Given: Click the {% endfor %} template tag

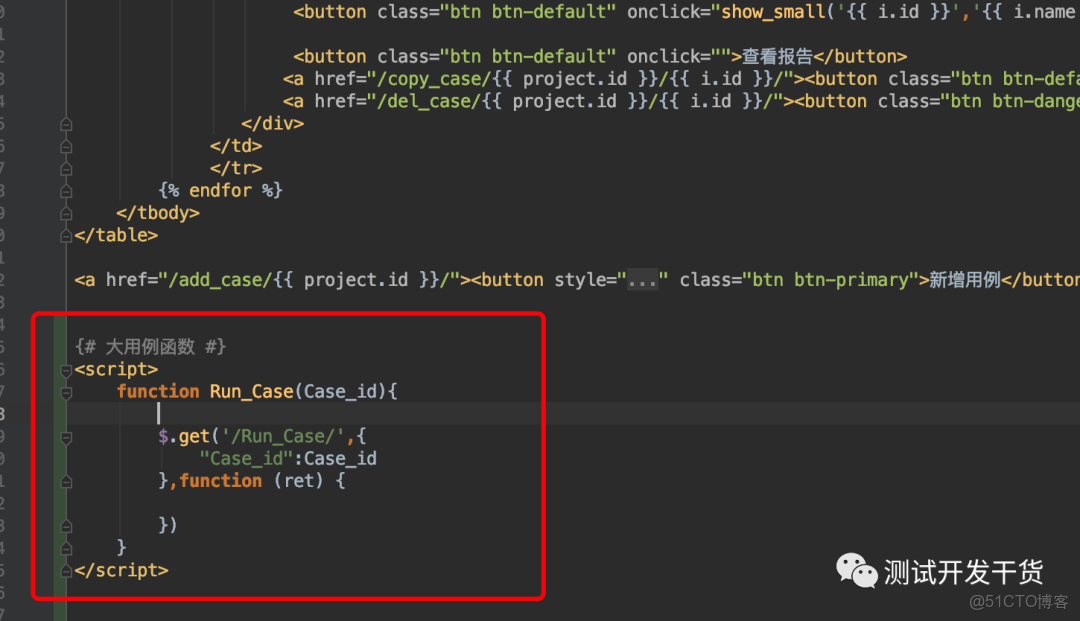Looking at the screenshot, I should point(220,191).
